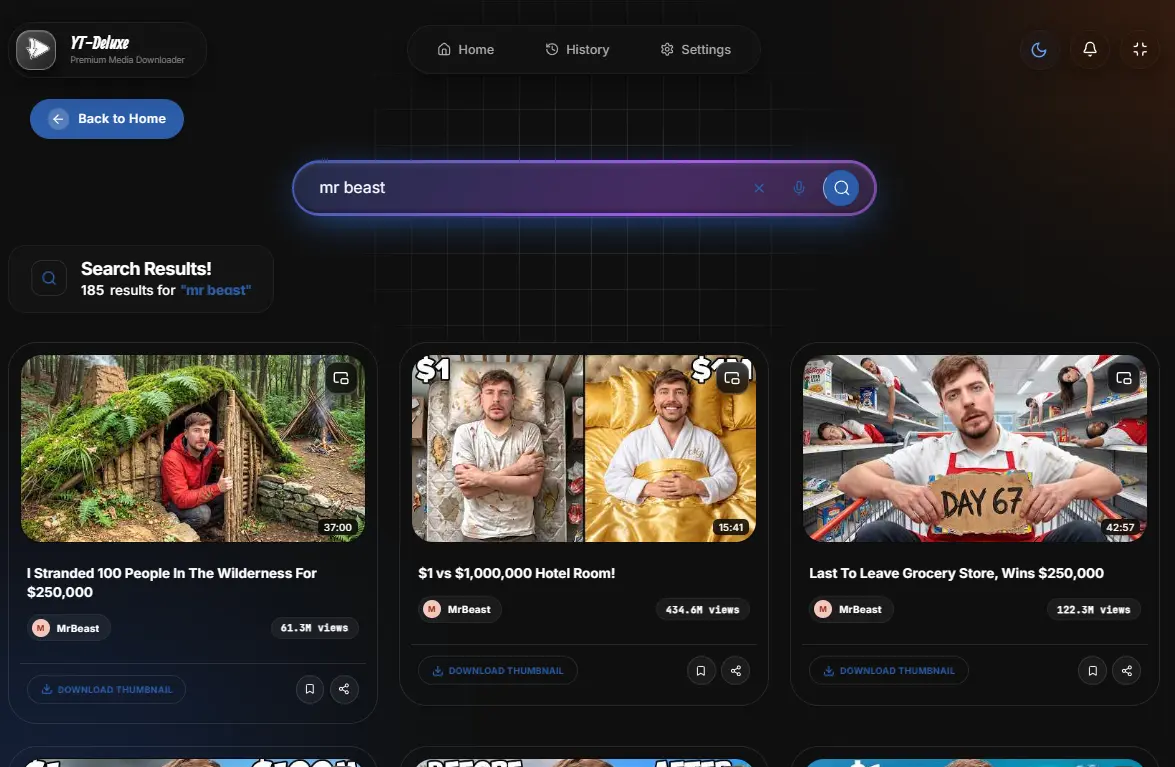1175x767 pixels.
Task: Share the Grocery Store video
Action: [x=1127, y=670]
